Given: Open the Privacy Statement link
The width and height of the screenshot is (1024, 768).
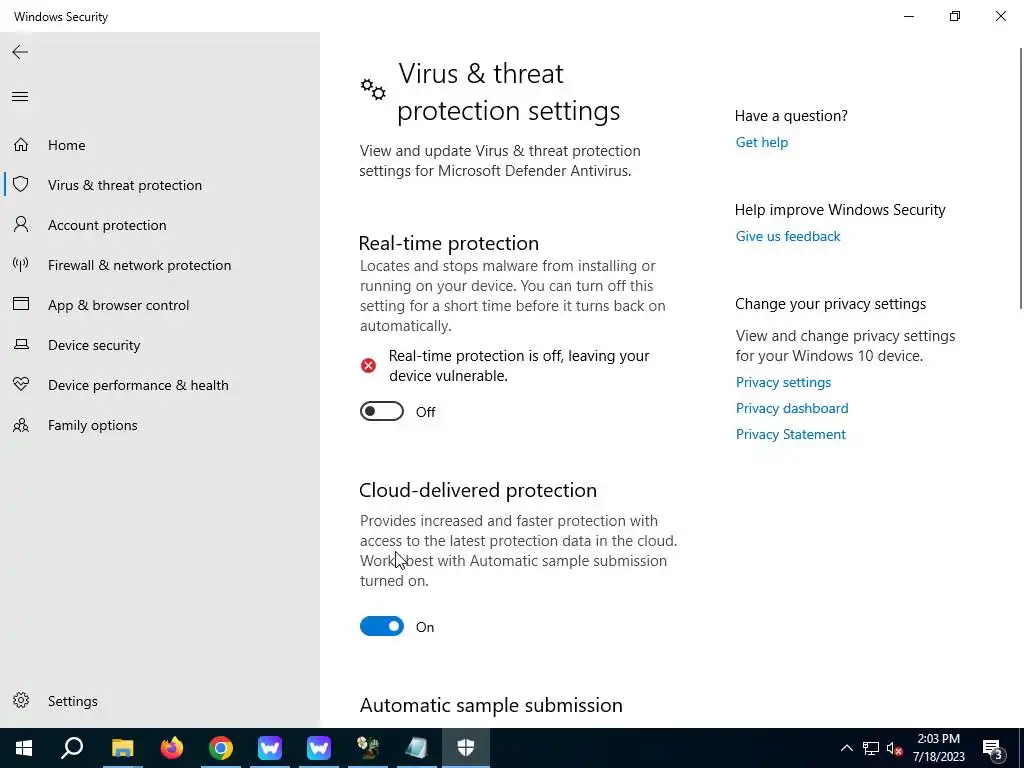Looking at the screenshot, I should pos(790,434).
